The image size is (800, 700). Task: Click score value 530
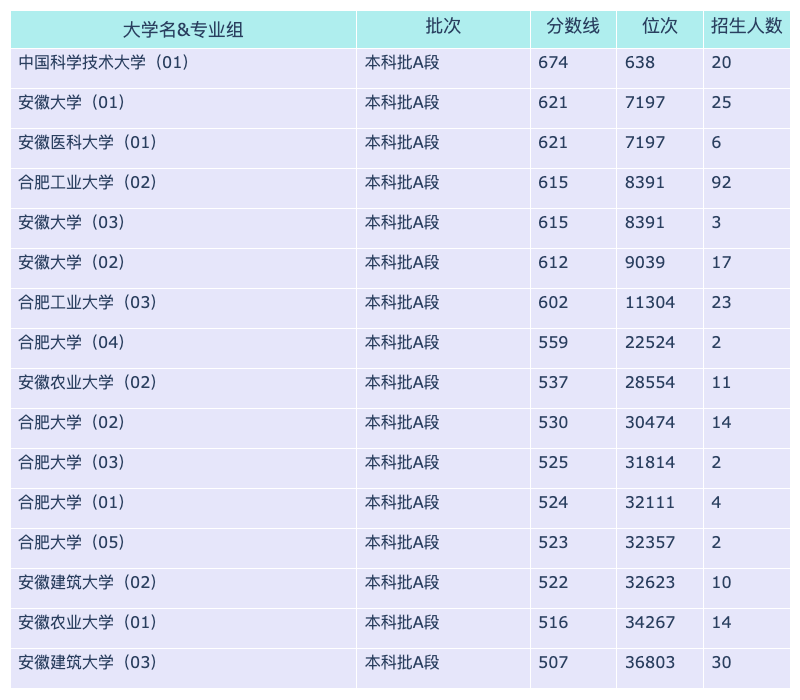point(553,422)
